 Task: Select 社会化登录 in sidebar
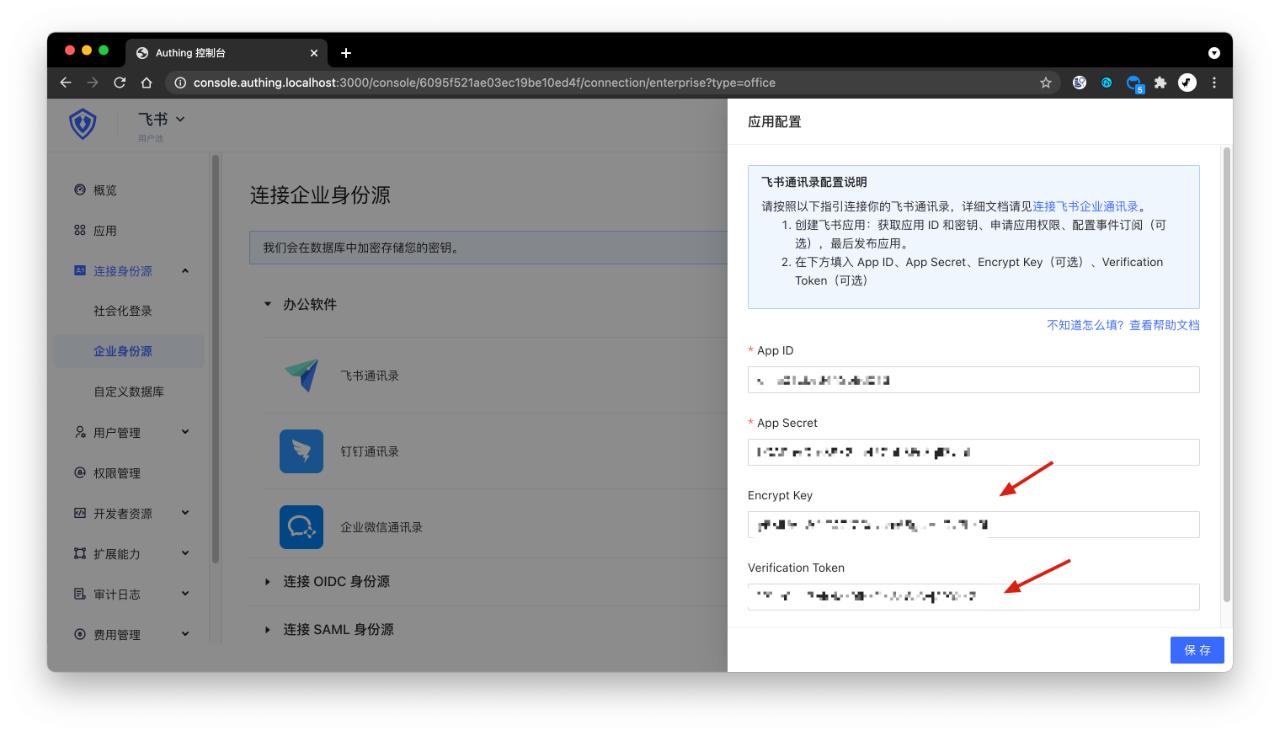123,310
